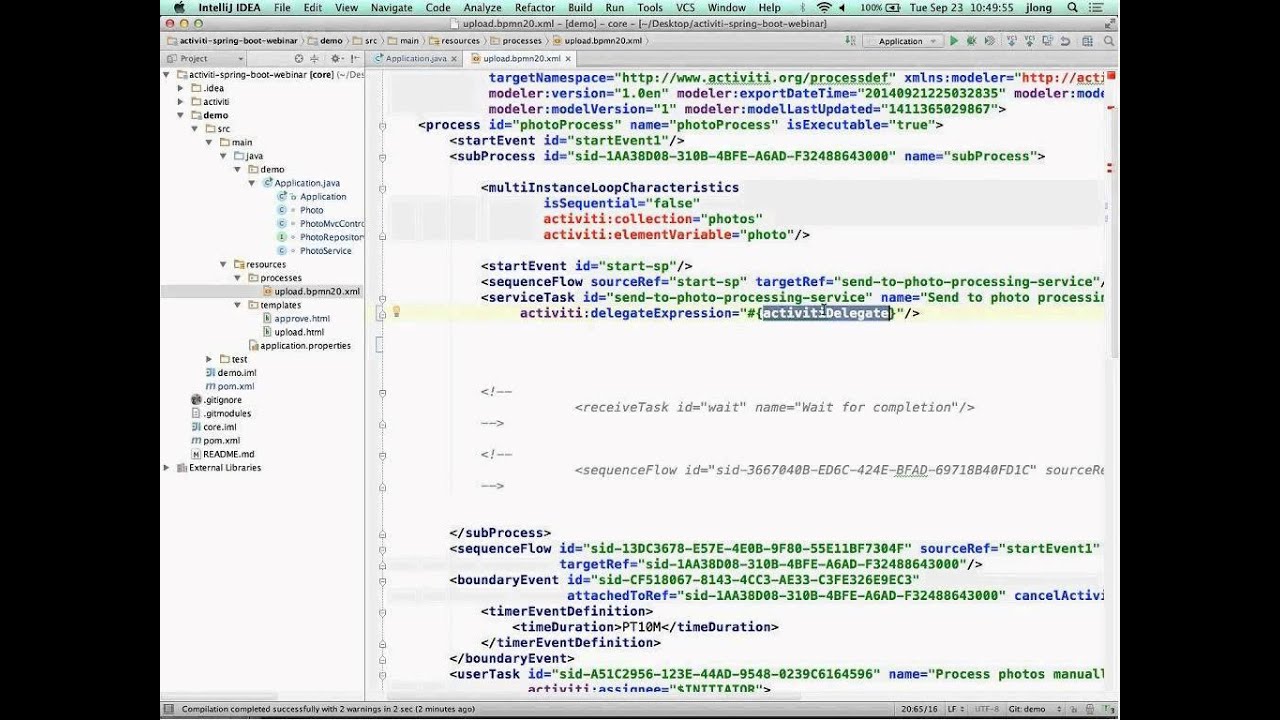1280x720 pixels.
Task: Click the selected activitiDelegate text
Action: click(x=826, y=313)
